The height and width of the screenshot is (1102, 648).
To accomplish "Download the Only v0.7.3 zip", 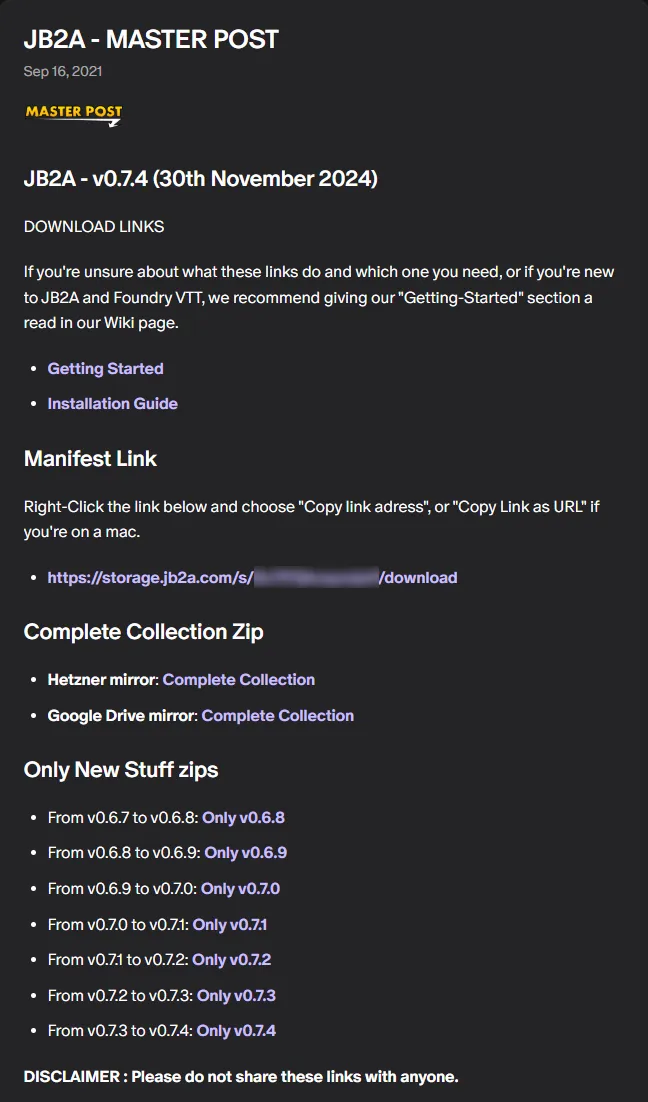I will click(x=236, y=995).
